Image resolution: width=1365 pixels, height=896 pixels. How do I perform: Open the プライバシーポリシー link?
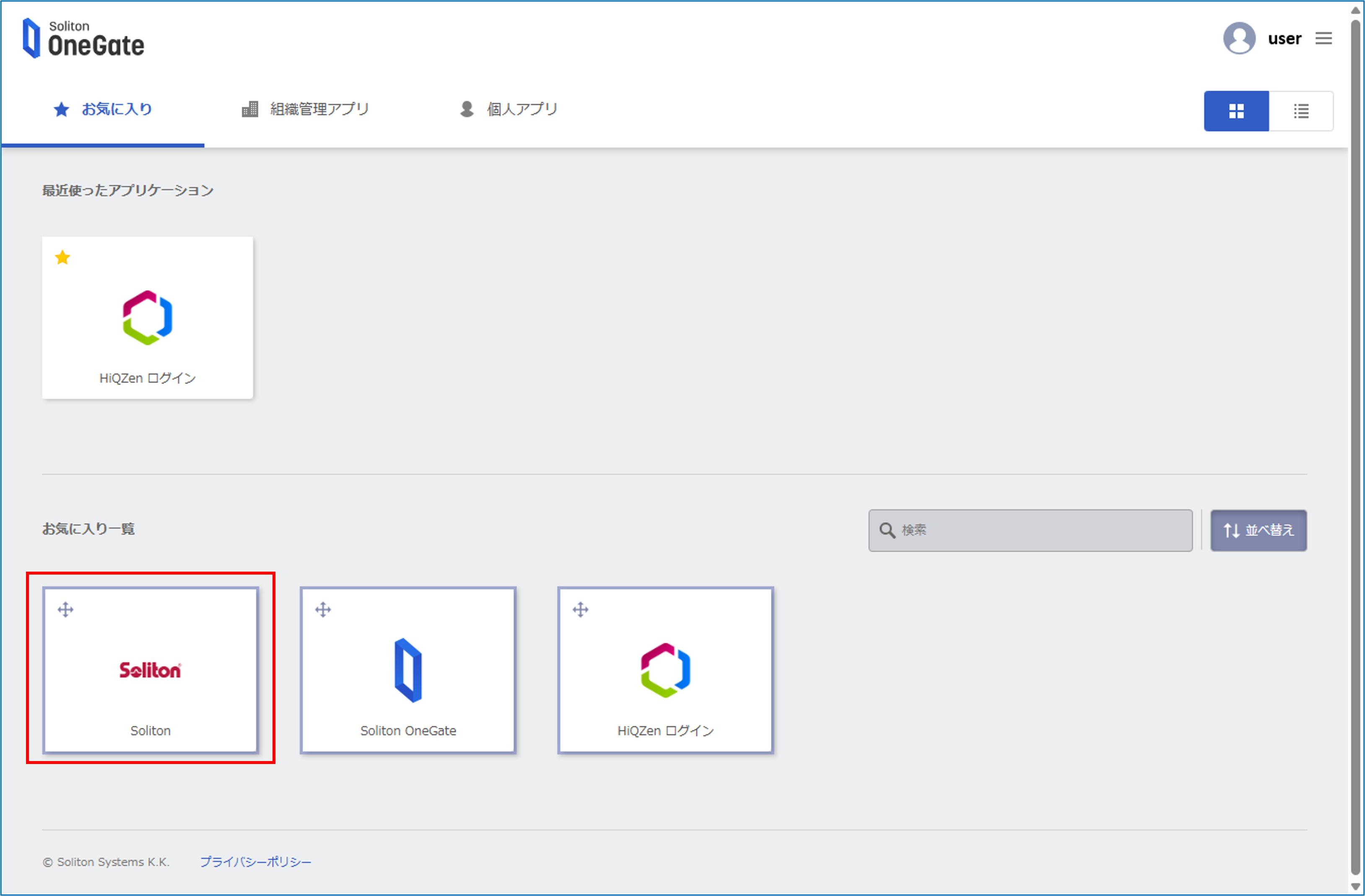255,862
